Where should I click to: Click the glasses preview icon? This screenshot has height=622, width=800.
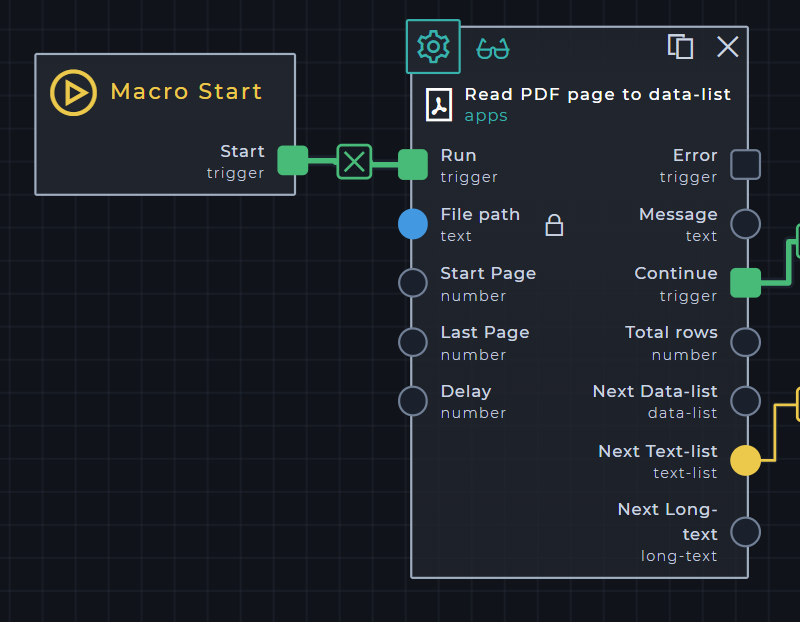[492, 48]
